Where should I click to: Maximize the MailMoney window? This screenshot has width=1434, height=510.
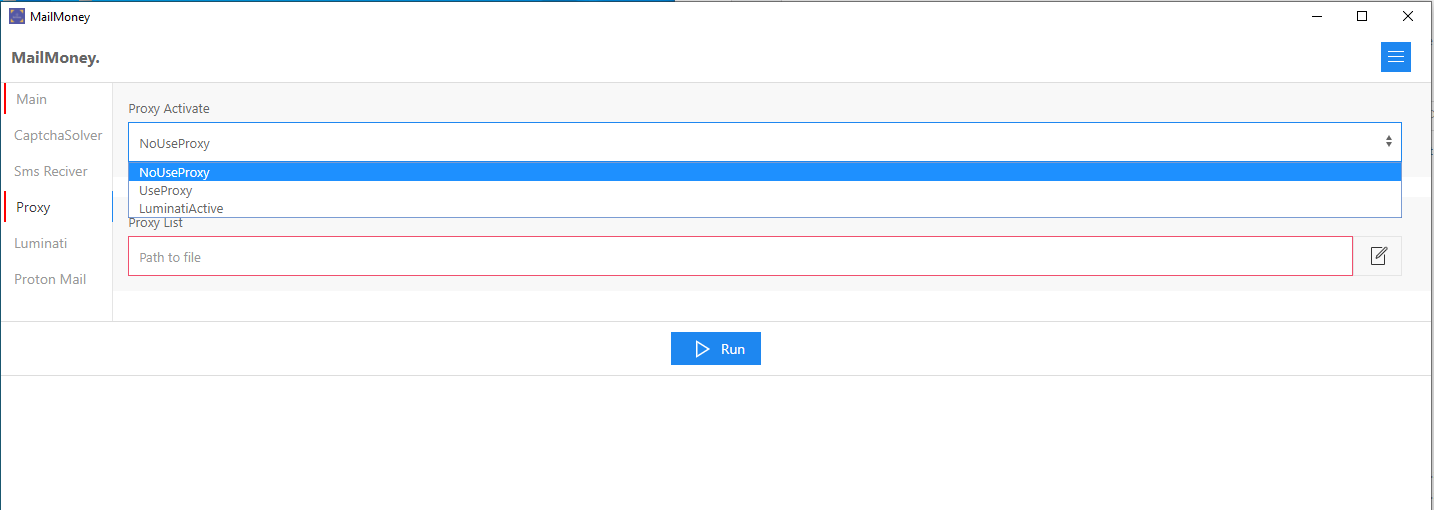(1361, 16)
